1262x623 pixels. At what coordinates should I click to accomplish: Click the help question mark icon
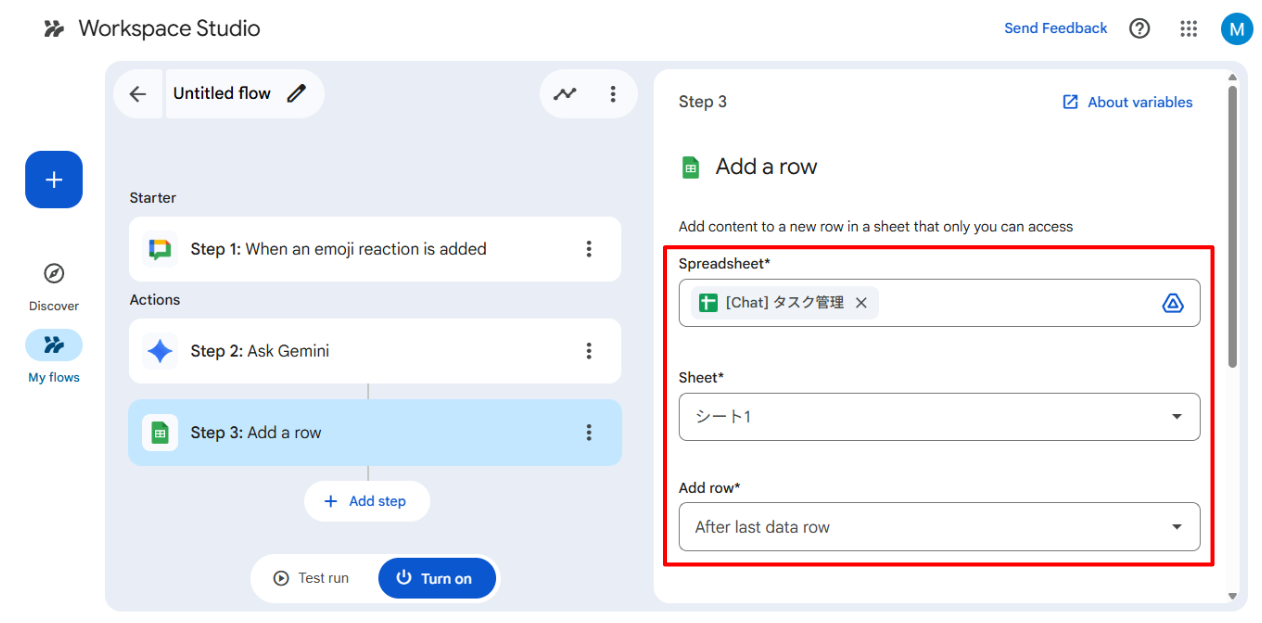(x=1139, y=29)
